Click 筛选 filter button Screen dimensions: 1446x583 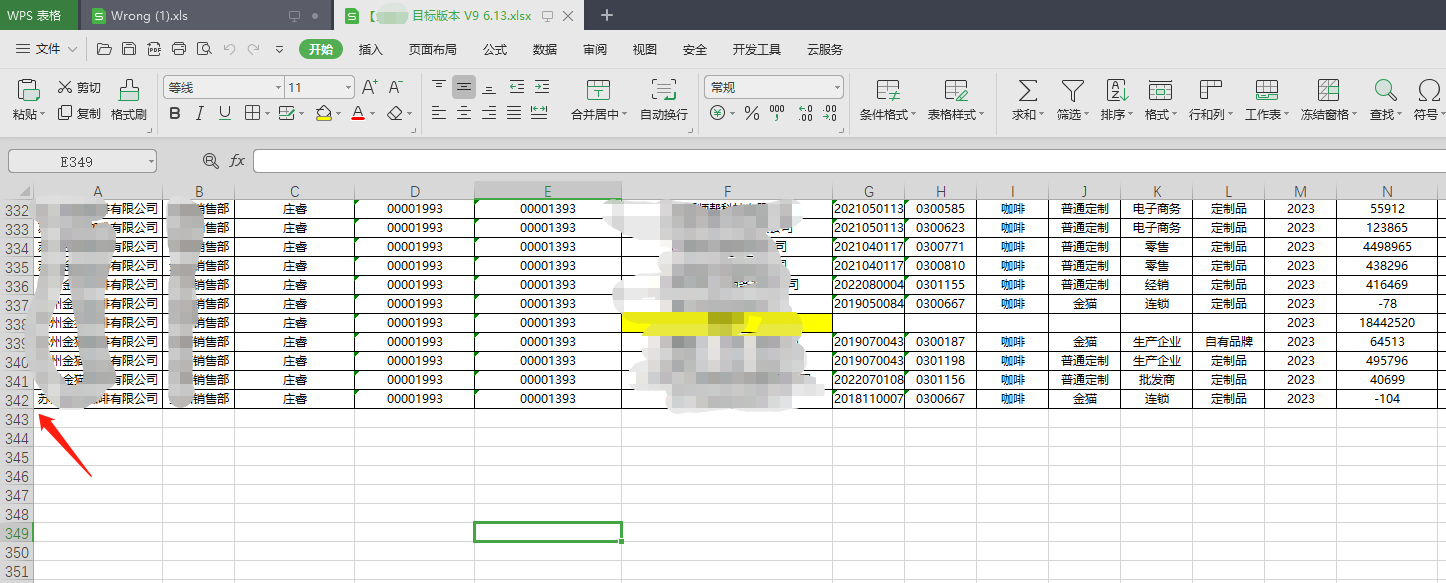1072,101
